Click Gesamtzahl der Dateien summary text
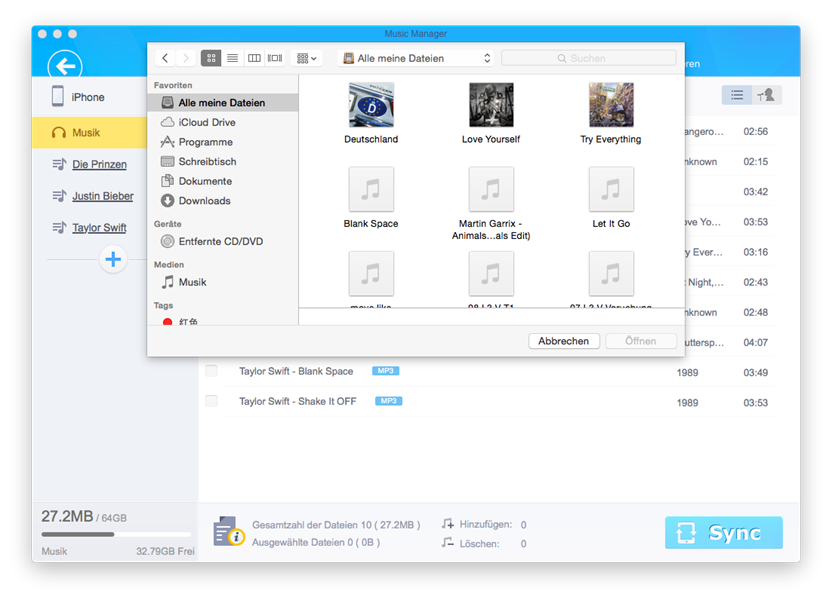This screenshot has height=600, width=832. [x=336, y=525]
